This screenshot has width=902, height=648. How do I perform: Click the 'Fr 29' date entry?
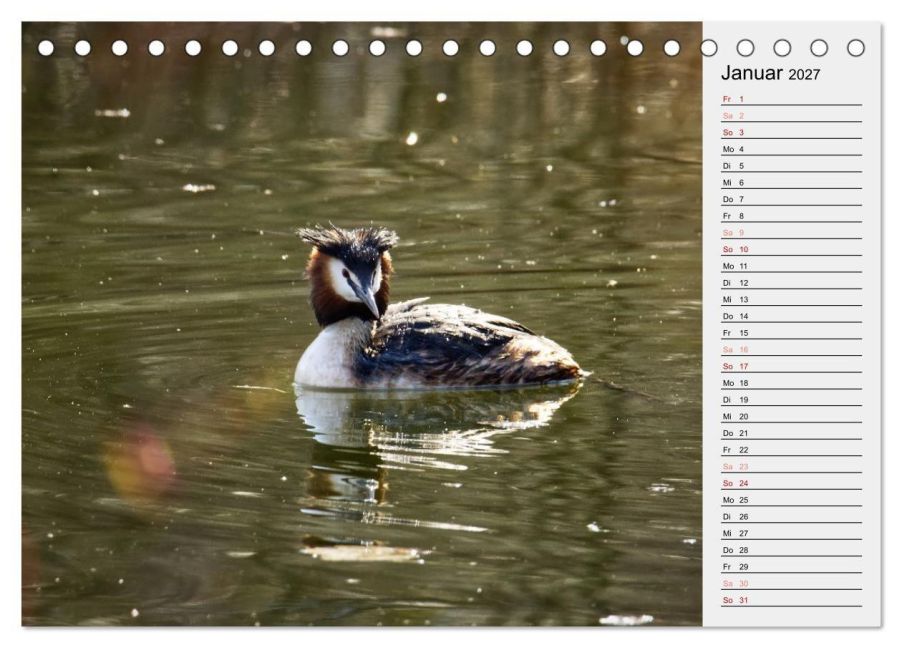(792, 566)
